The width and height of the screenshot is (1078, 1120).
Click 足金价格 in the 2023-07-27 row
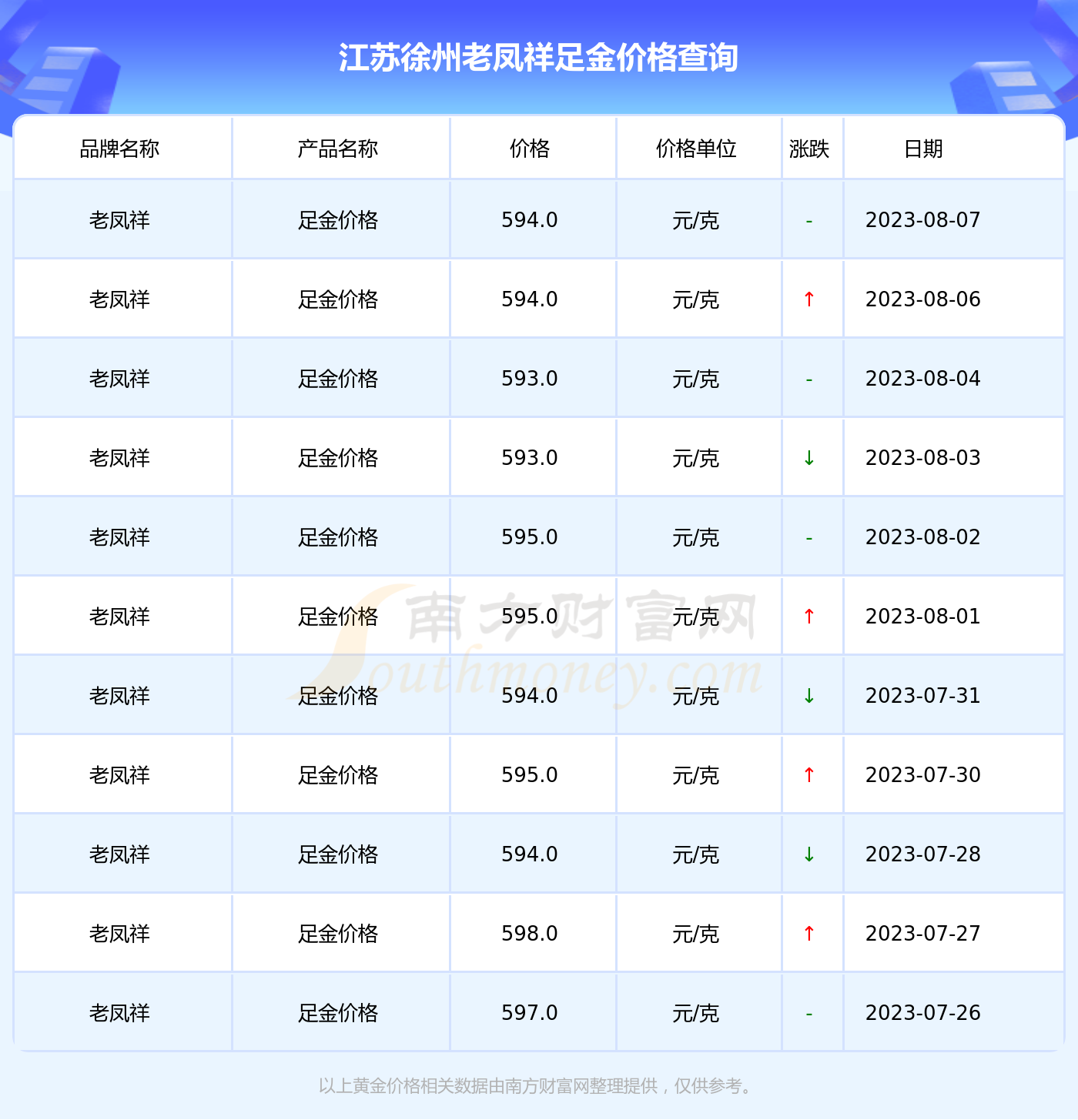(x=338, y=934)
